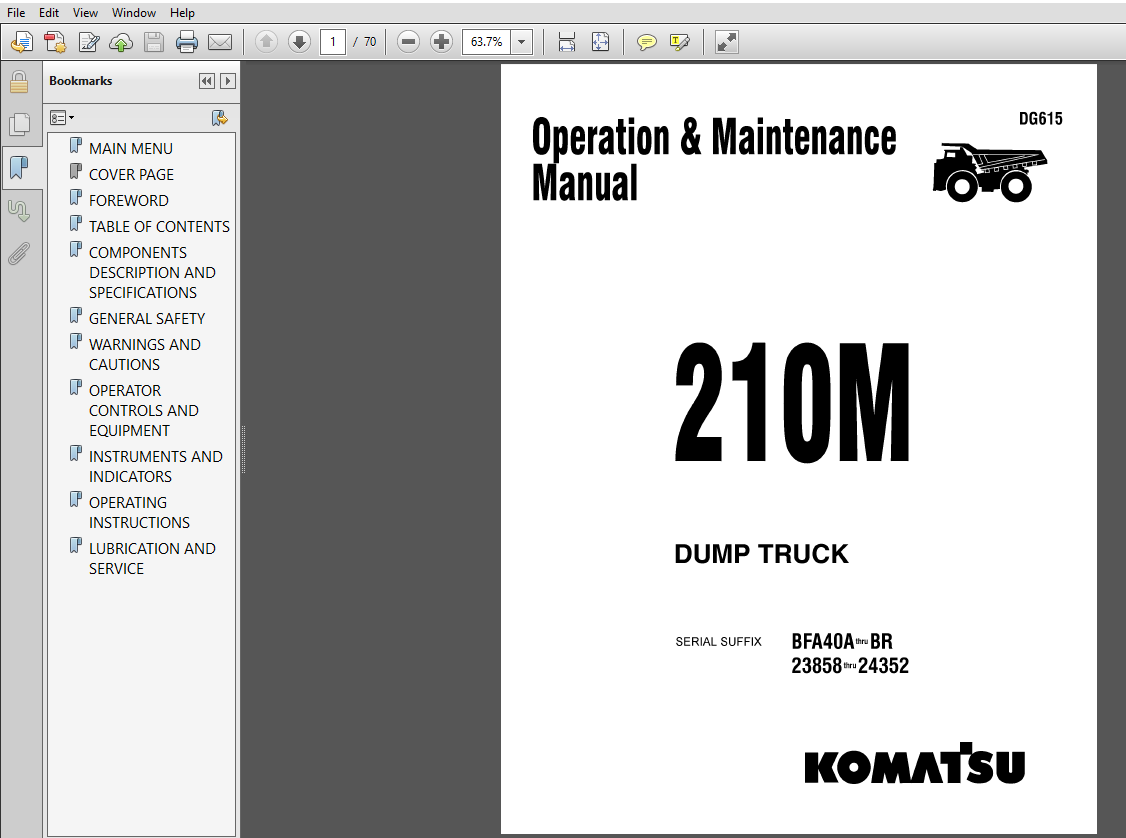This screenshot has width=1126, height=838.
Task: Open LUBRICATION AND SERVICE bookmark
Action: pyautogui.click(x=152, y=559)
